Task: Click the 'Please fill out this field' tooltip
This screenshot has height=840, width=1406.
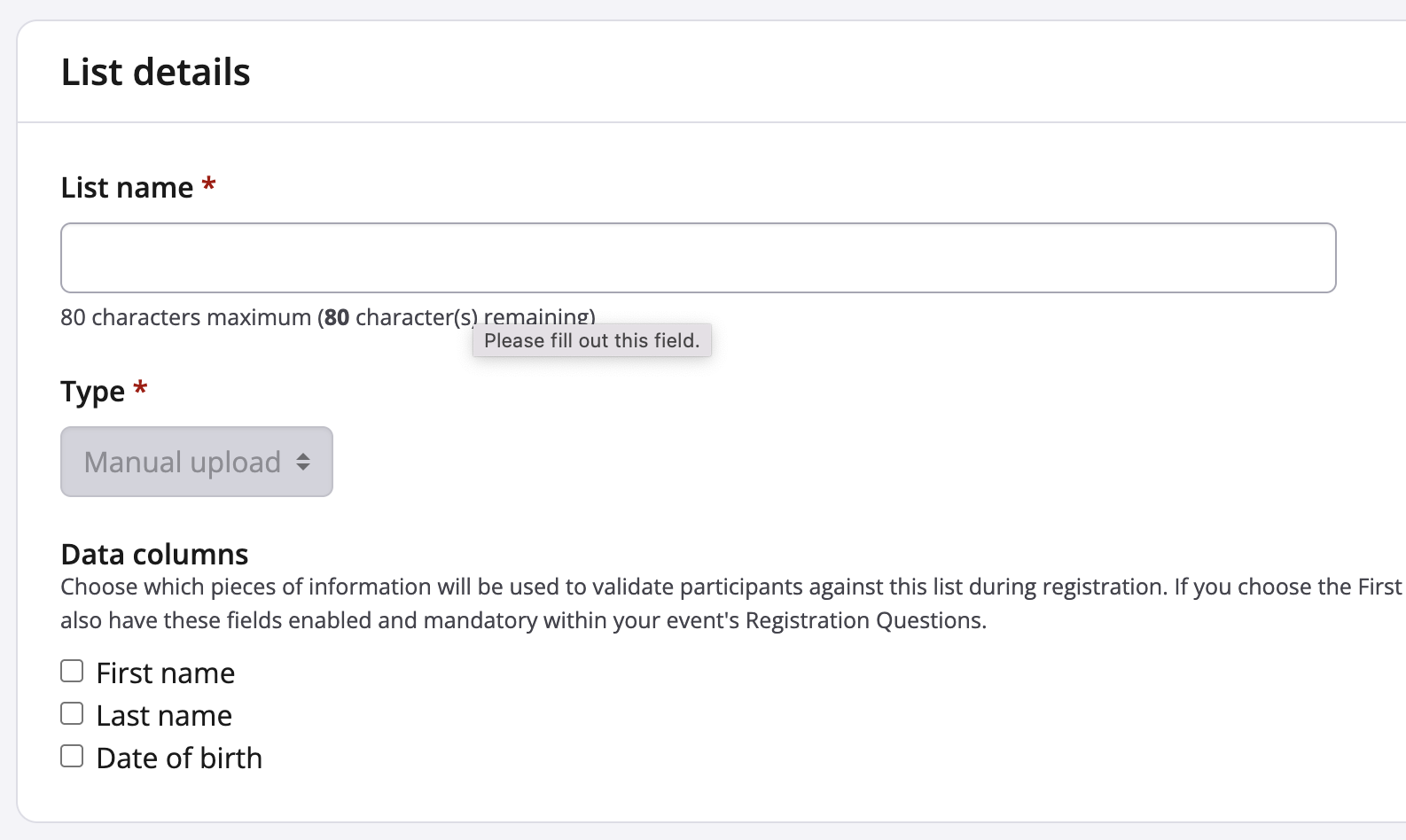Action: pos(591,340)
